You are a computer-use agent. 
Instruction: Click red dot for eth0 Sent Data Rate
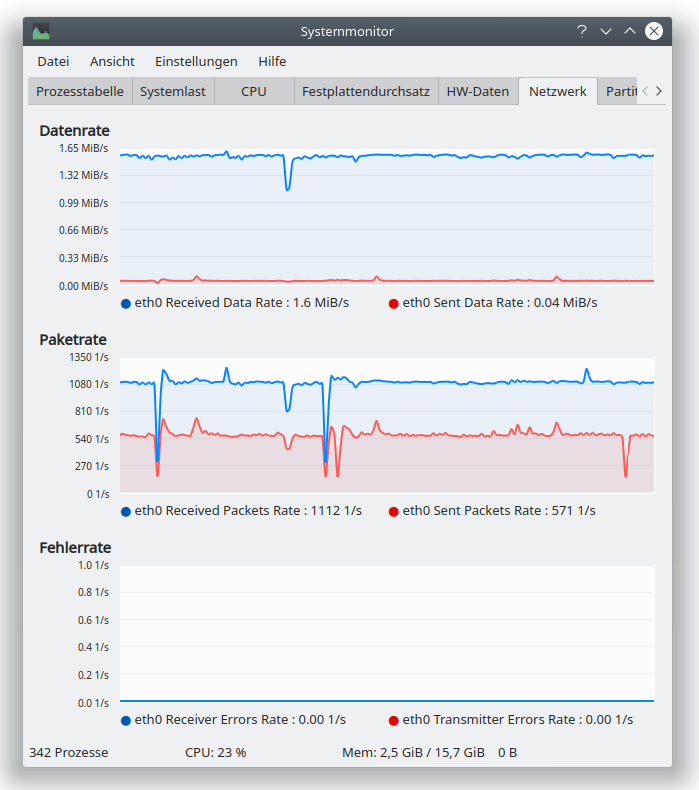point(394,303)
